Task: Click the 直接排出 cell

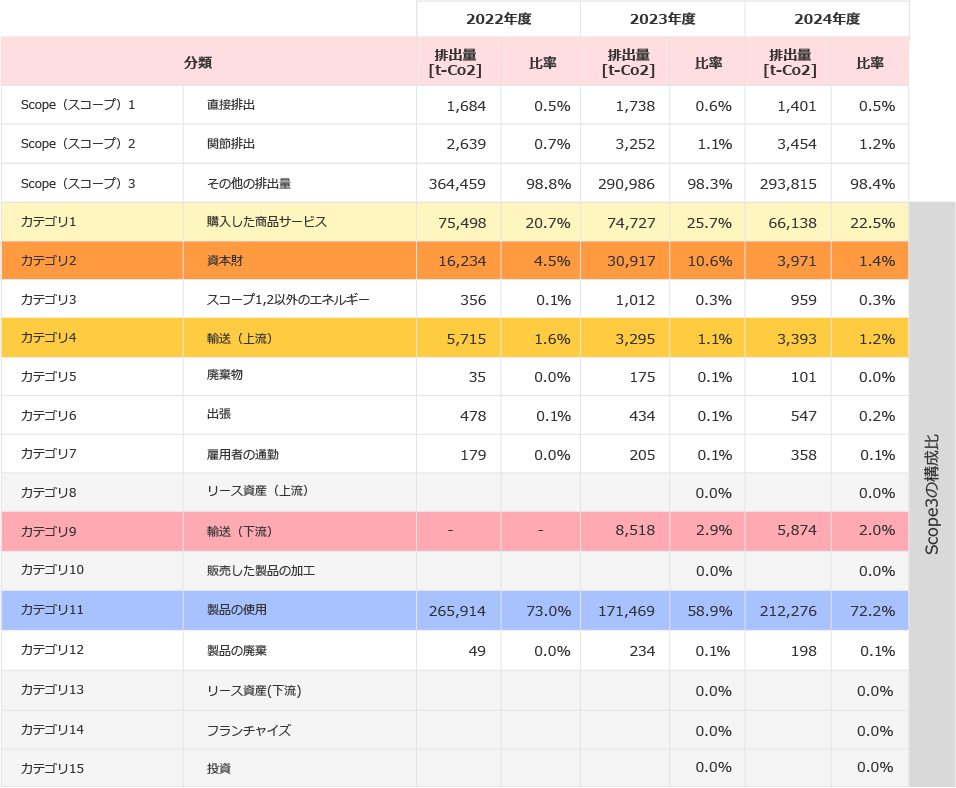Action: (231, 105)
